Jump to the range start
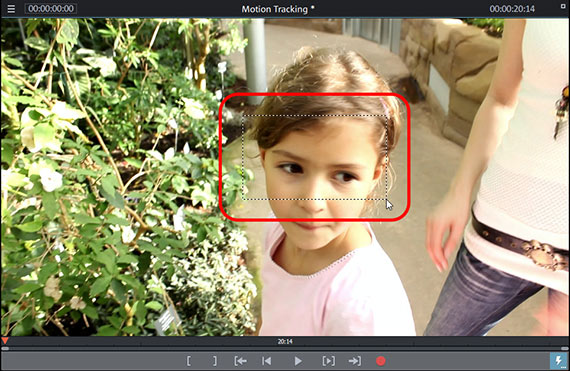Image resolution: width=570 pixels, height=371 pixels. [x=241, y=361]
